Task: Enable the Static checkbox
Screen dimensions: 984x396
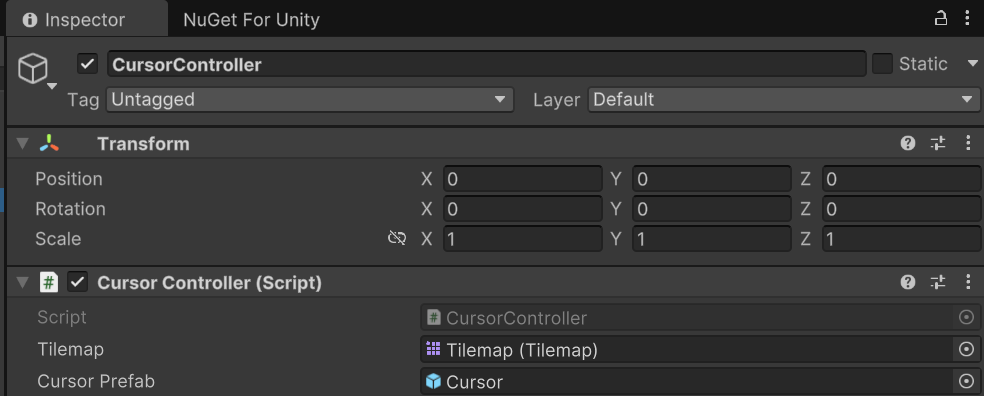Action: [882, 63]
